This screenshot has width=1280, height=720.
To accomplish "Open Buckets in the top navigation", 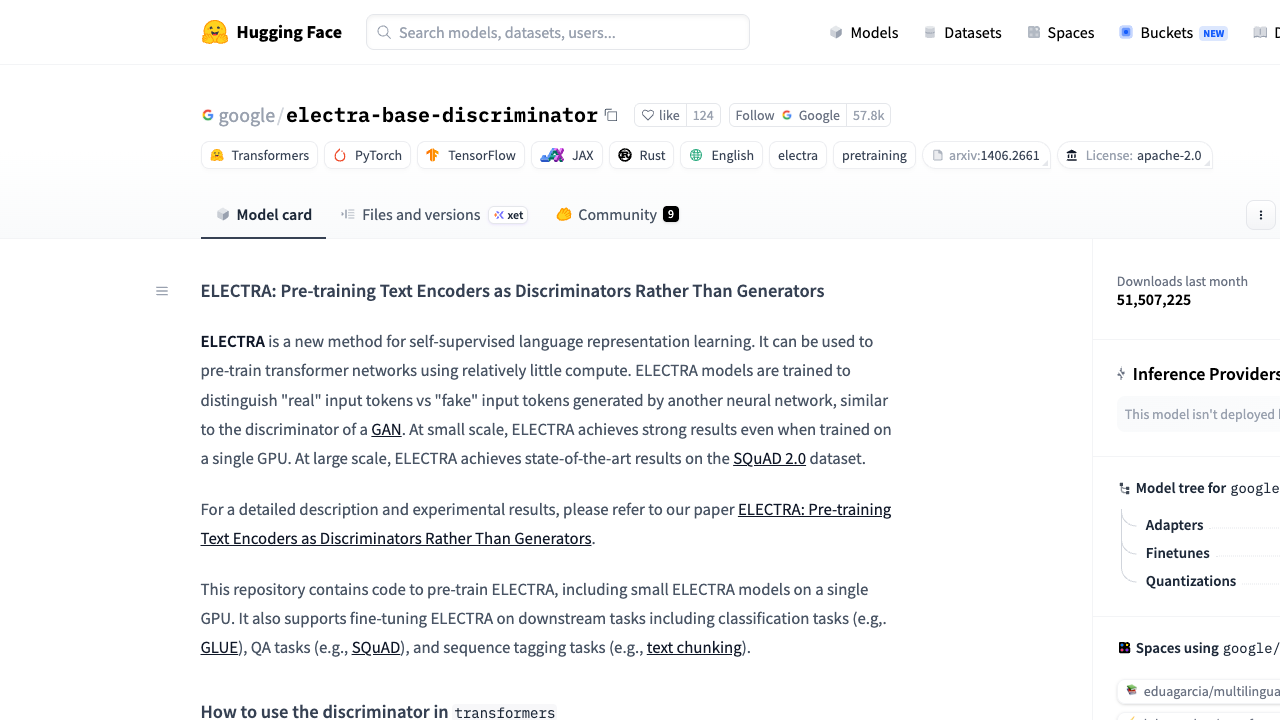I will pos(1173,32).
